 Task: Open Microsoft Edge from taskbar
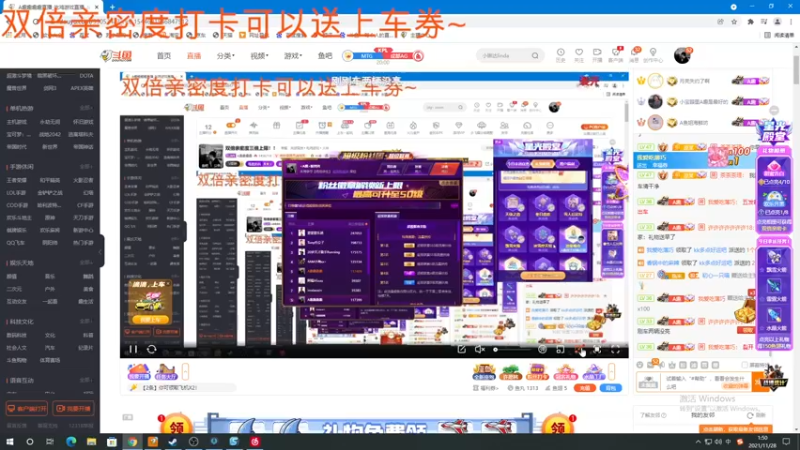click(x=71, y=442)
